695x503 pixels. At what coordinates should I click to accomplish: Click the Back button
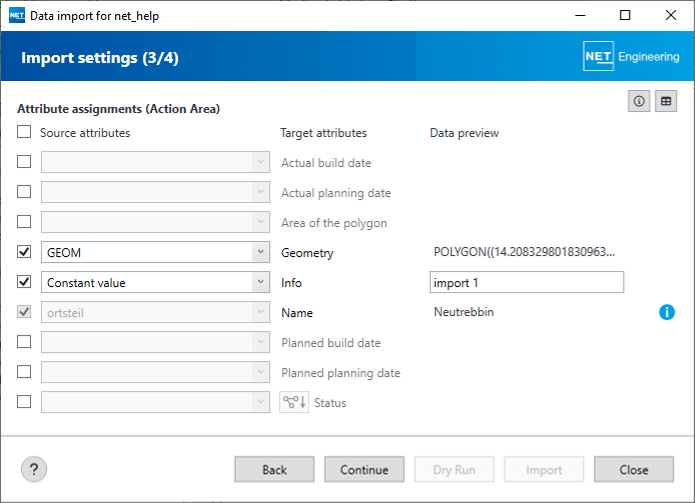(274, 469)
